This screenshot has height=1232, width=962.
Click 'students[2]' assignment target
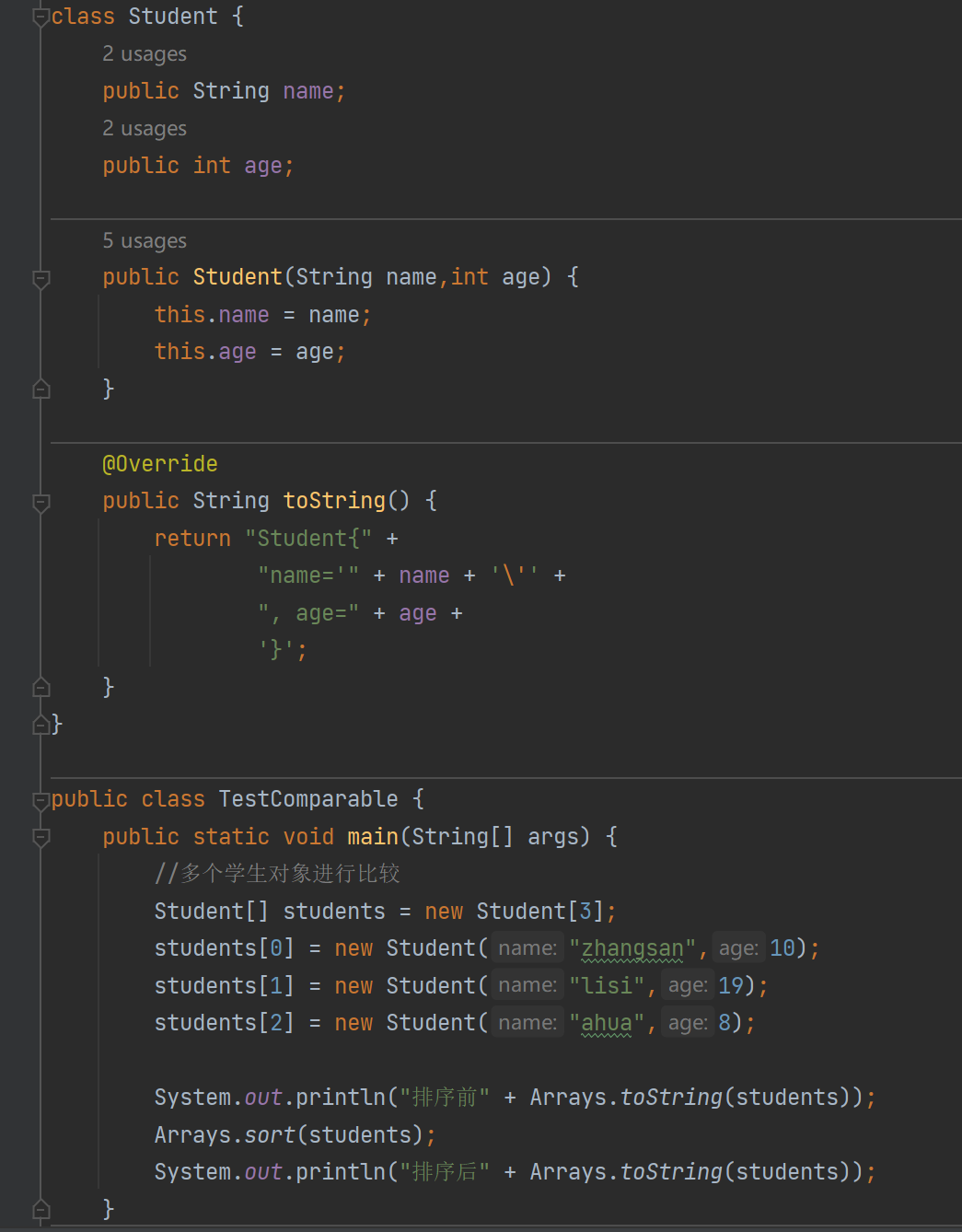point(225,1023)
